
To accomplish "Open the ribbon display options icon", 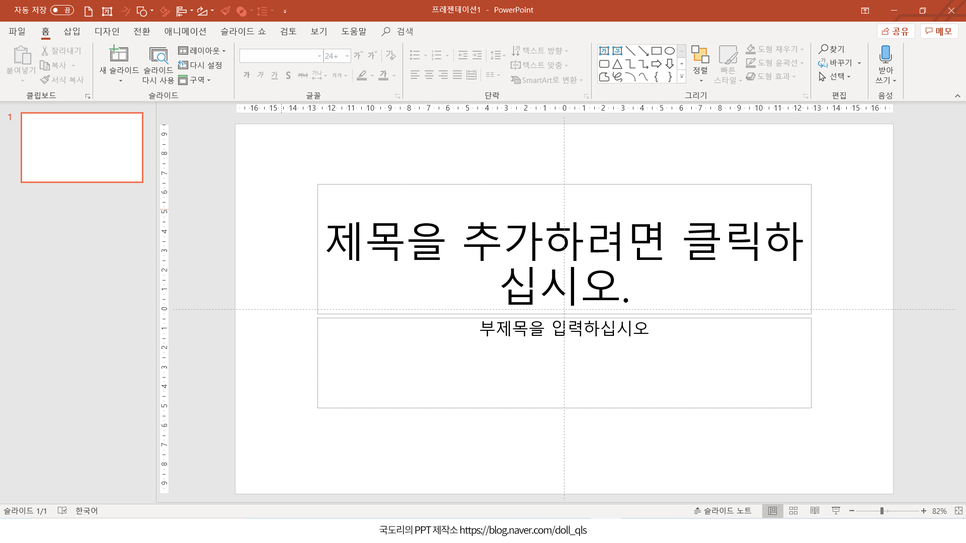I will [x=865, y=10].
